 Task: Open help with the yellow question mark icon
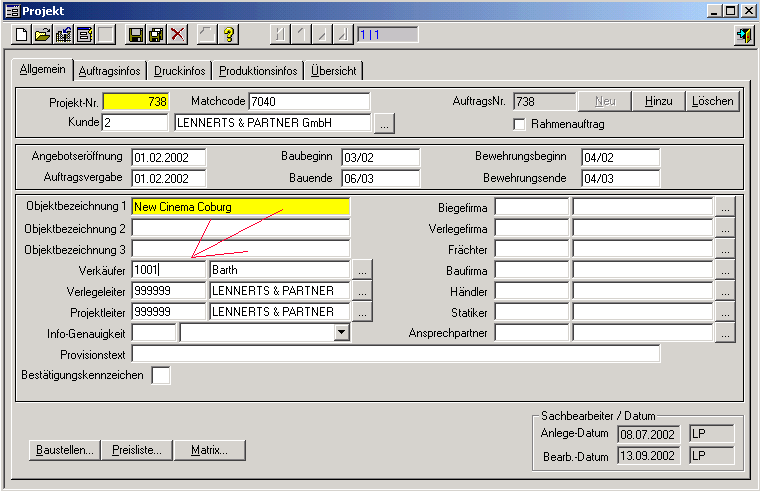229,35
